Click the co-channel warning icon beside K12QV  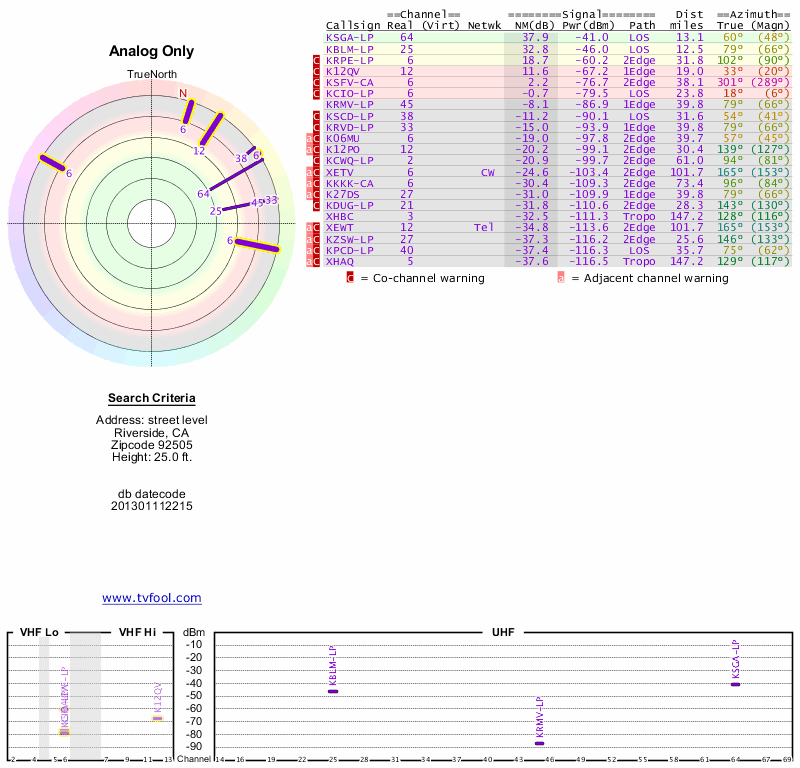[317, 71]
